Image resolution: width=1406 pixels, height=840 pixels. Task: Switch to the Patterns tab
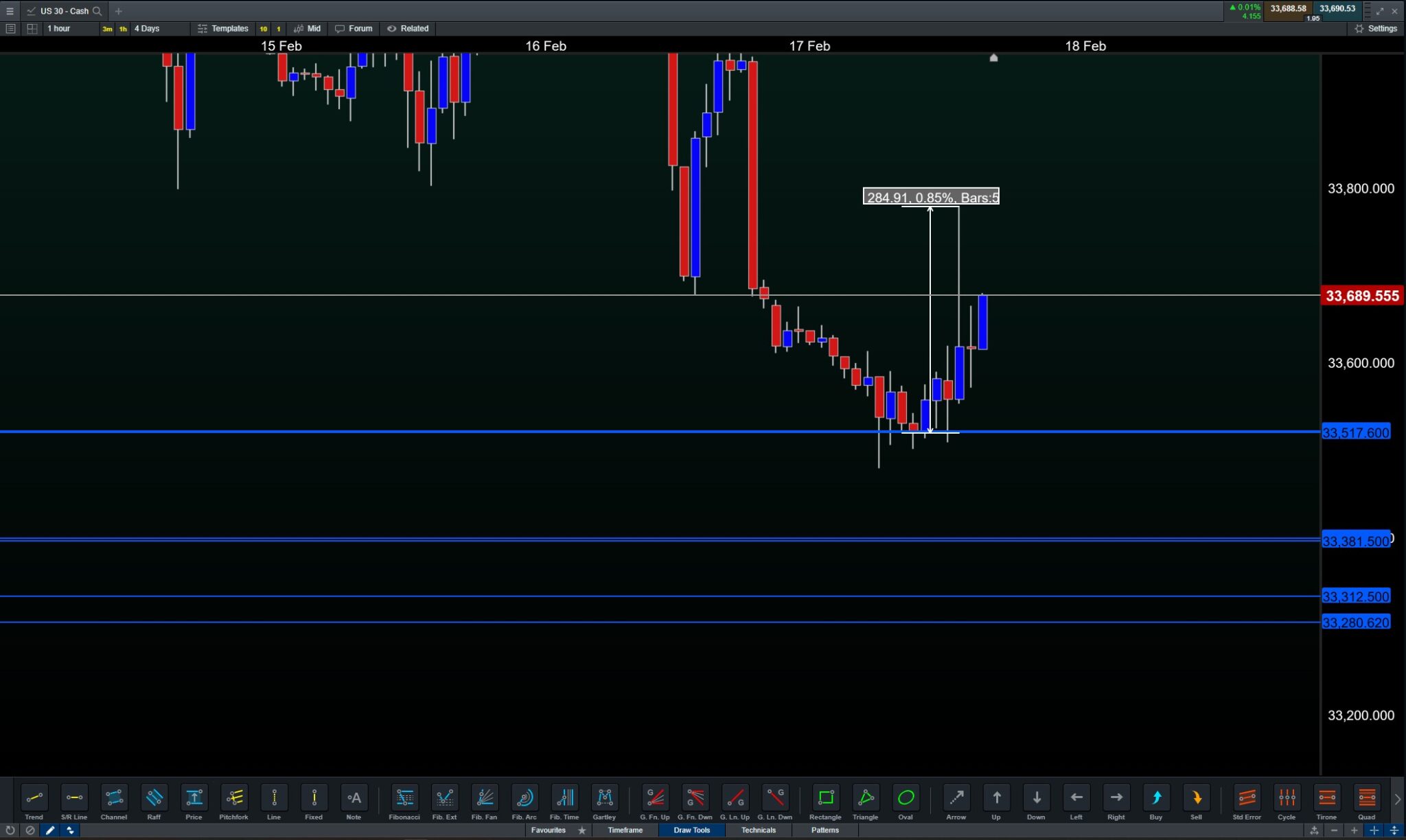pyautogui.click(x=825, y=830)
